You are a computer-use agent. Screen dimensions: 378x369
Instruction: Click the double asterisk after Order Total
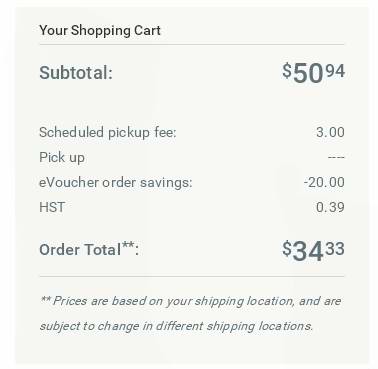click(128, 245)
